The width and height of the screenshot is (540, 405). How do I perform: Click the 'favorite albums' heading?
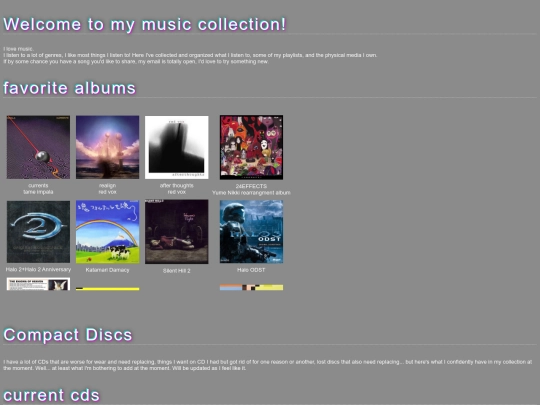point(70,88)
